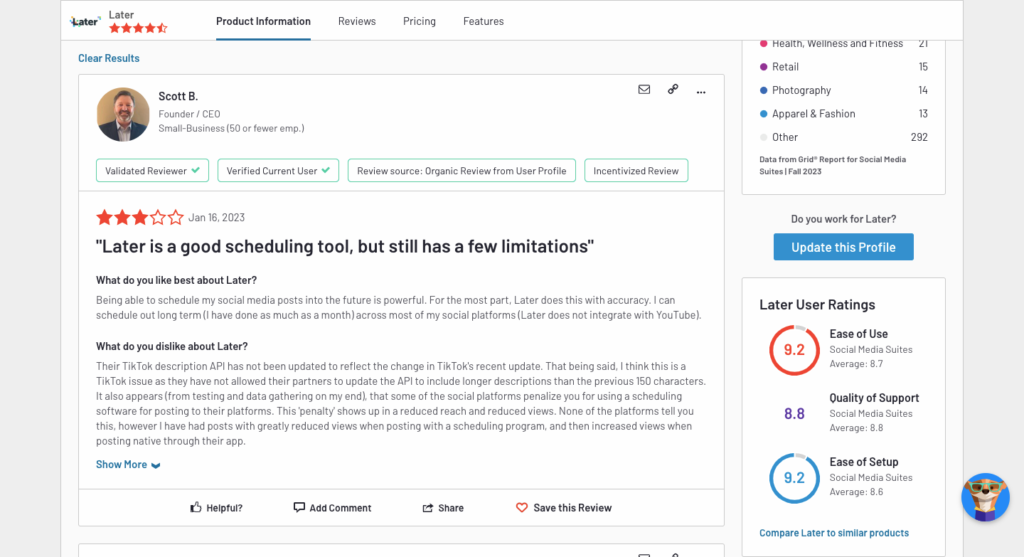Click the Add Comment speech bubble icon
Viewport: 1024px width, 557px height.
(x=299, y=507)
